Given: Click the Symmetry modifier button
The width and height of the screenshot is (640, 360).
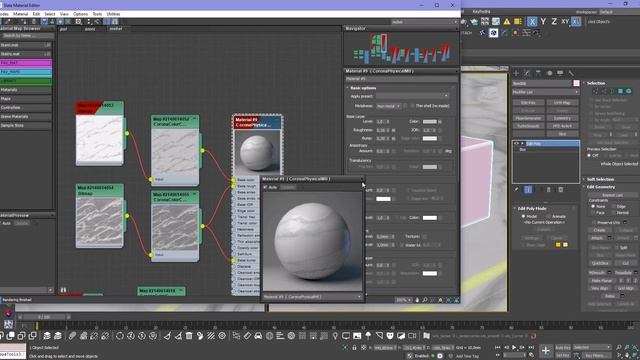Looking at the screenshot, I should [562, 118].
